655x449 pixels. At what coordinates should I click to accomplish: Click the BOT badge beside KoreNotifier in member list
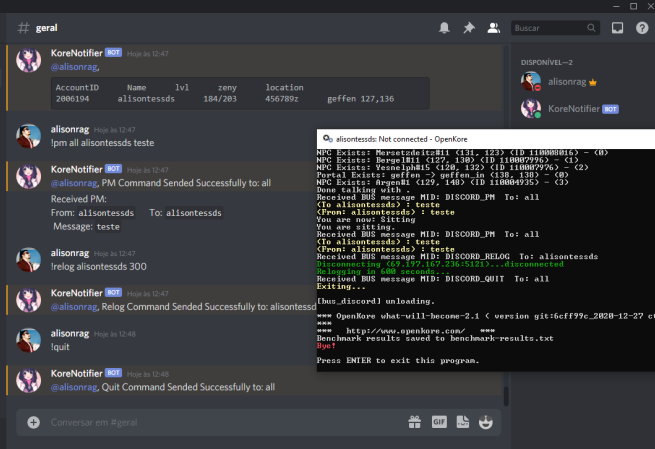[x=610, y=109]
